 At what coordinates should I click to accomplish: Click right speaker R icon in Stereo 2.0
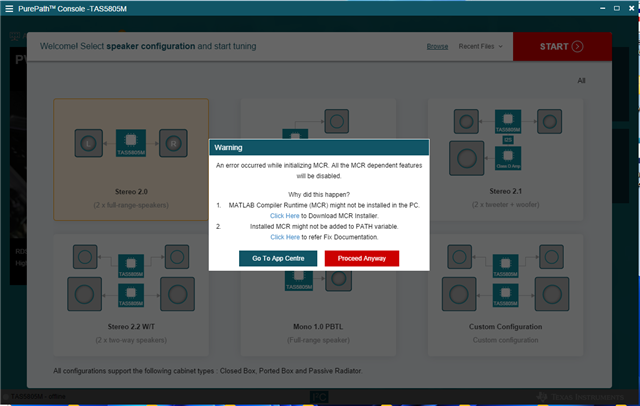point(173,143)
